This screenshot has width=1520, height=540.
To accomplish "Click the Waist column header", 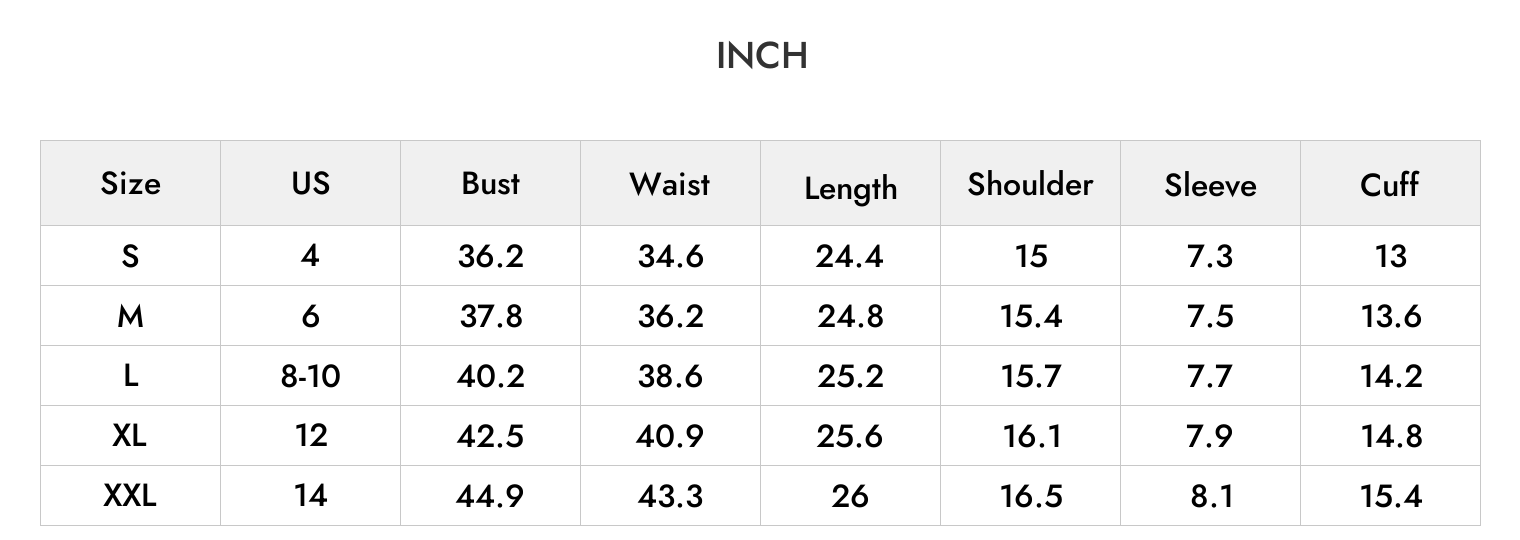I will 670,184.
